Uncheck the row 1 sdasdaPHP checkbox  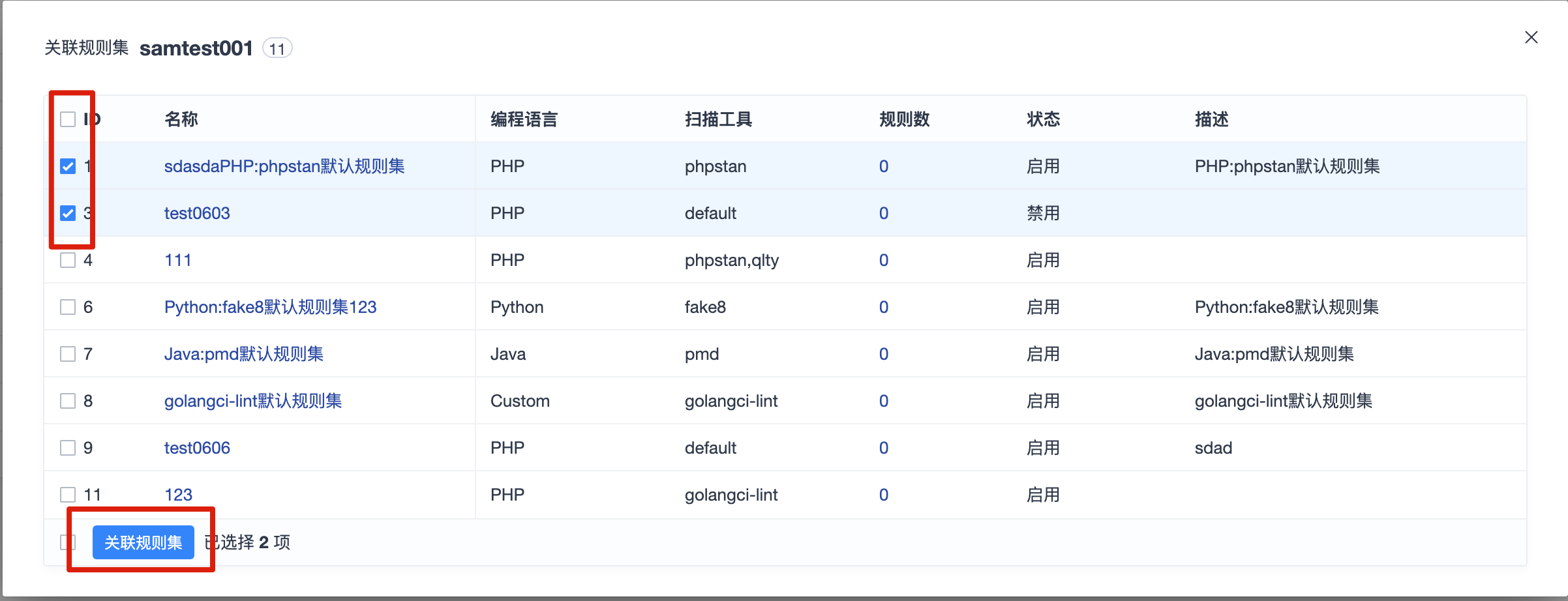tap(68, 166)
